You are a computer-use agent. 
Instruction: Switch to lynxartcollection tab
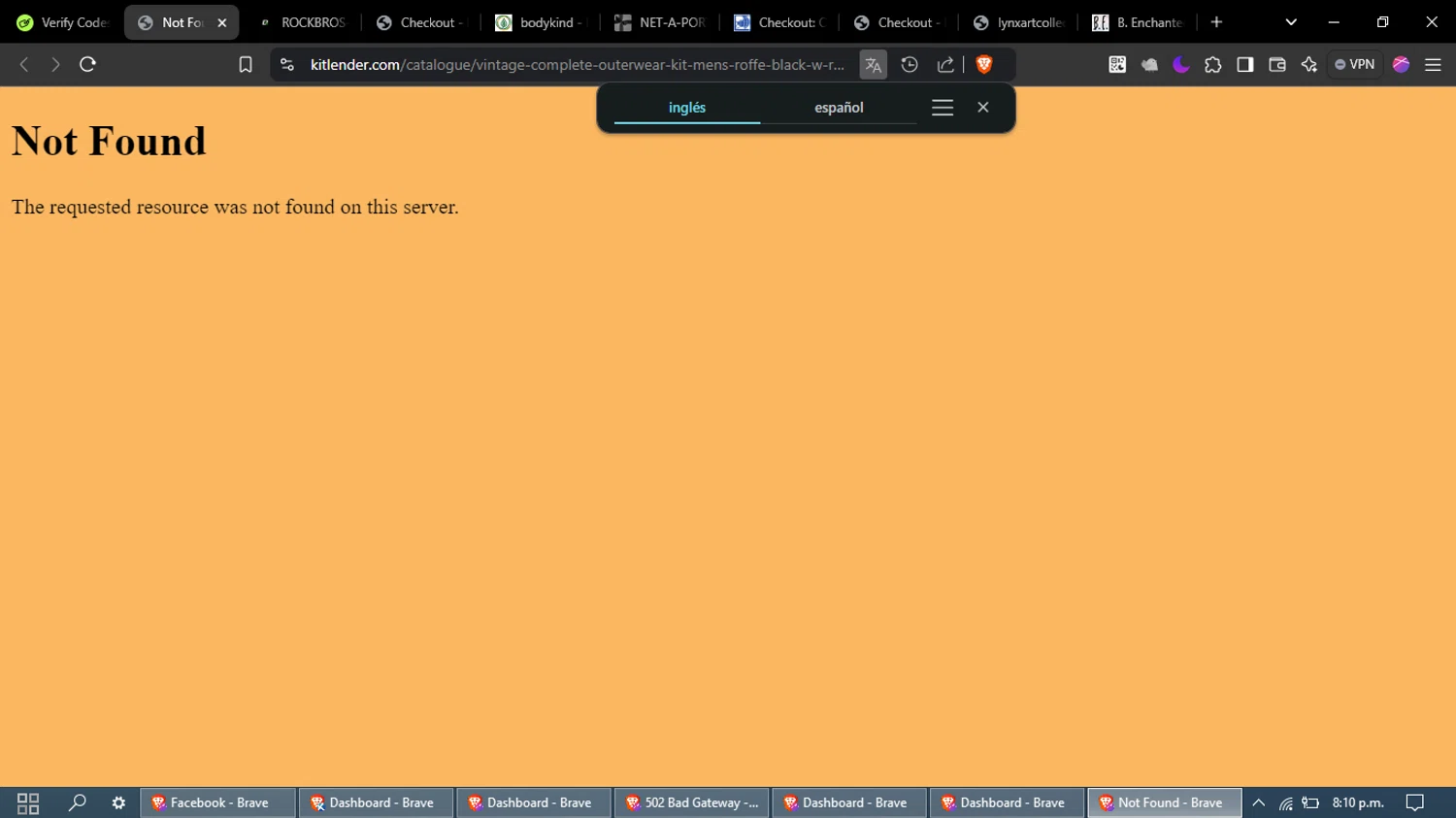(1018, 22)
